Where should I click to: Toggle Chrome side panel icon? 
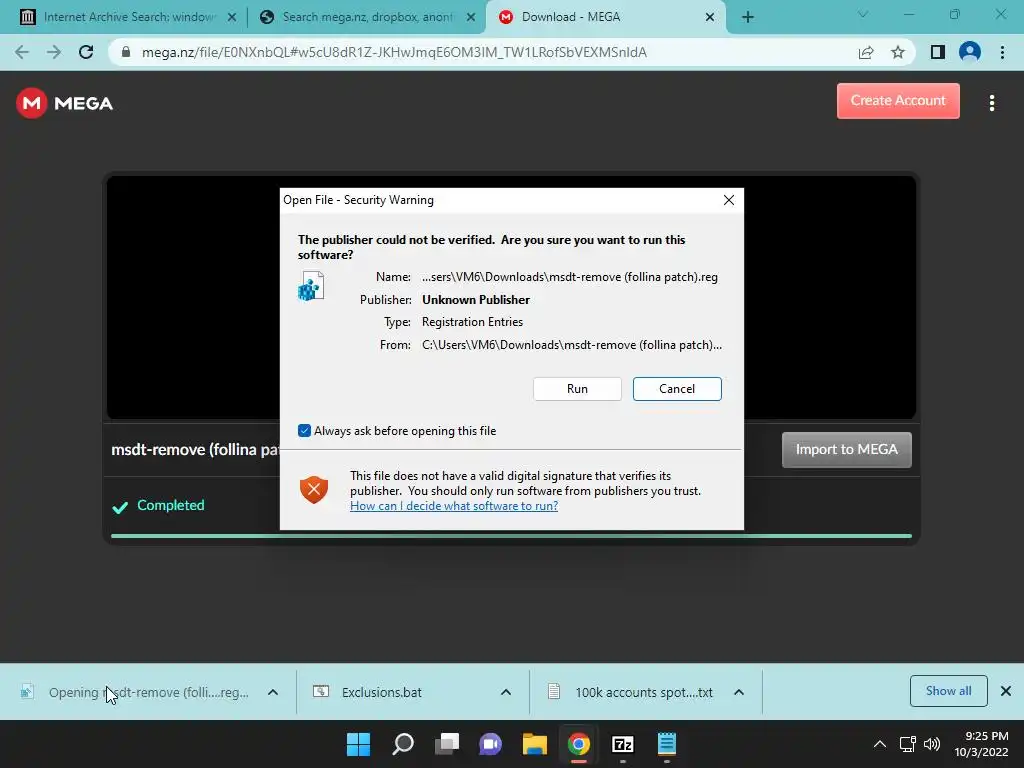click(938, 52)
